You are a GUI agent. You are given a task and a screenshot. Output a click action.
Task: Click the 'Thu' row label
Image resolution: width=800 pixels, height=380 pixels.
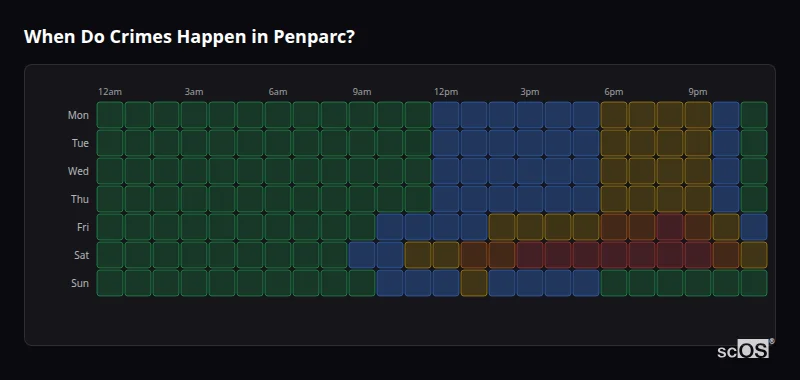pyautogui.click(x=80, y=199)
